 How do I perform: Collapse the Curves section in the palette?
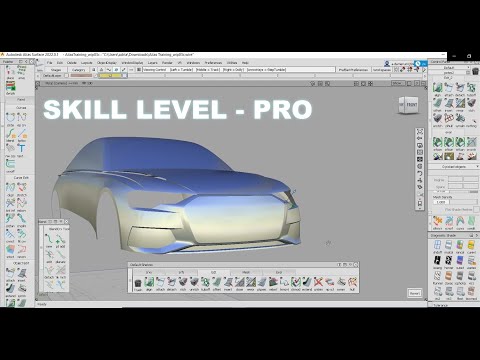[x=21, y=108]
